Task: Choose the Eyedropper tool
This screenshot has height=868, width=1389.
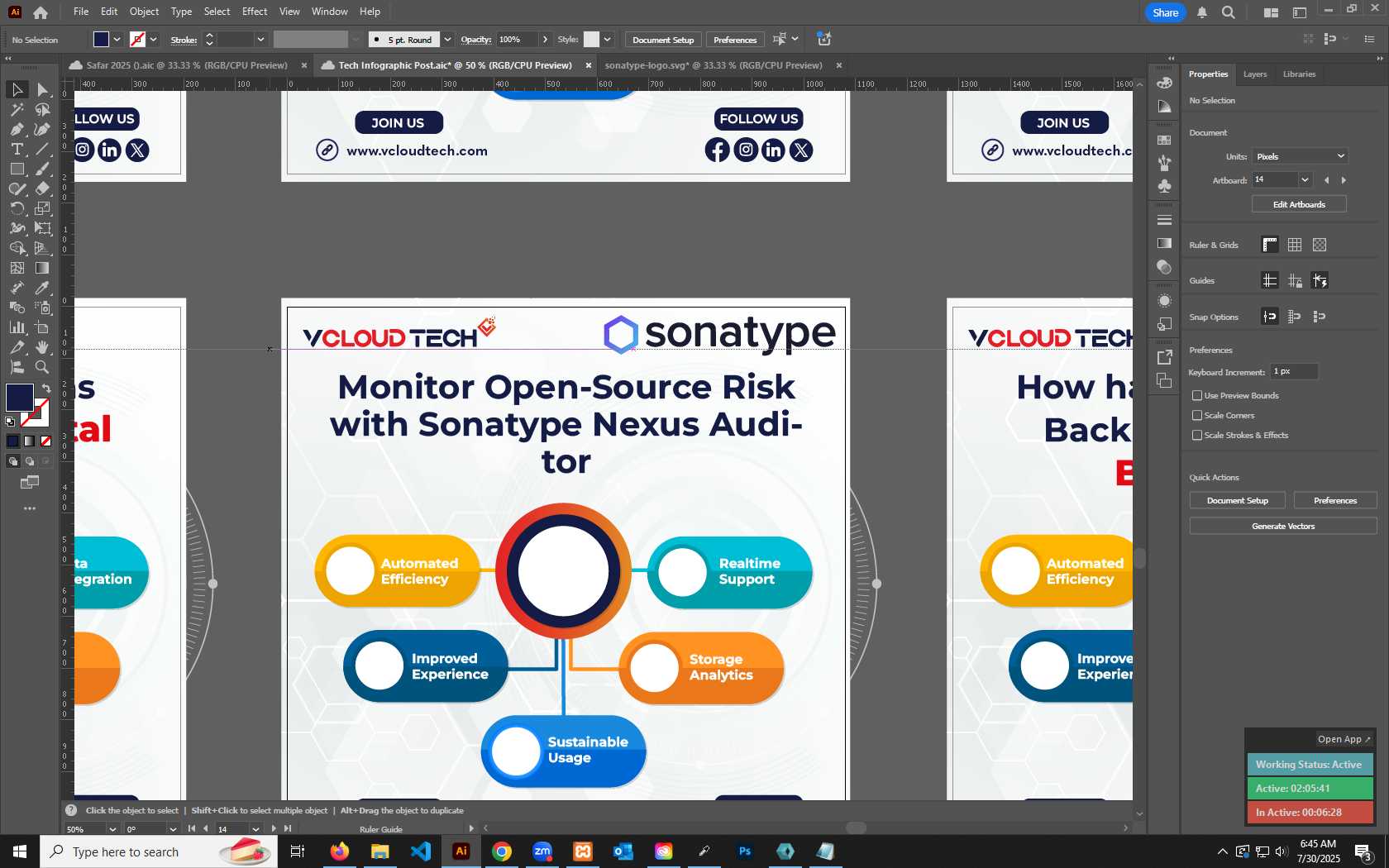Action: pos(43,288)
